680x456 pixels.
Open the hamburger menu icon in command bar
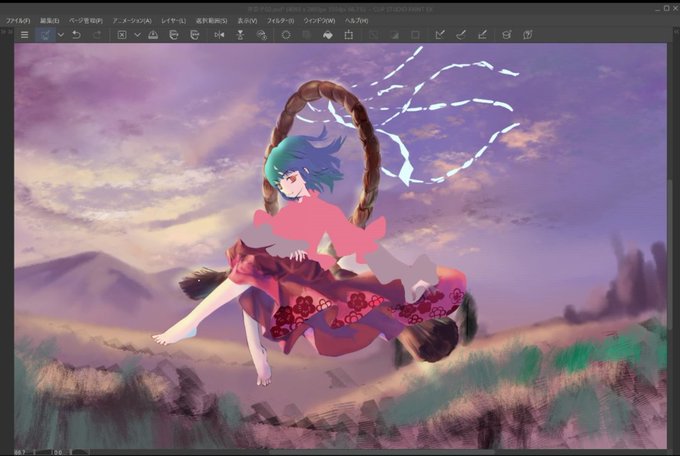pos(24,35)
